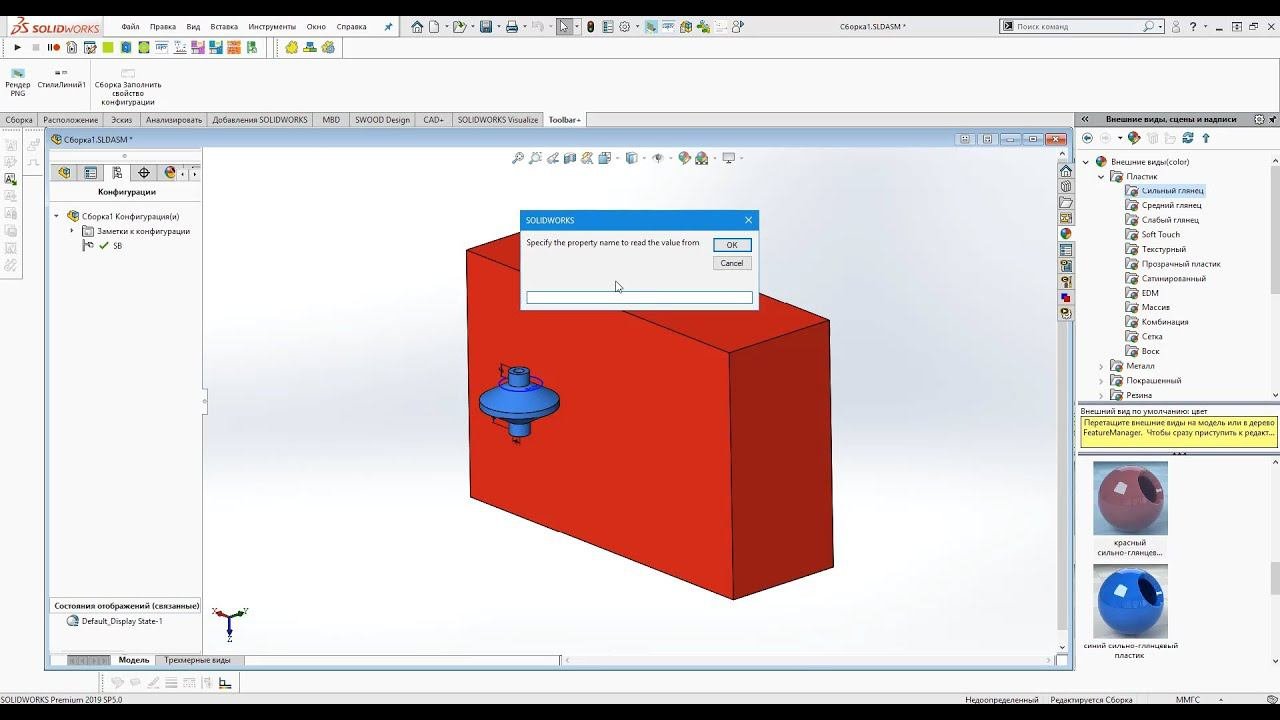Viewport: 1280px width, 720px height.
Task: Click Cancel in the SOLIDWORKS dialog
Action: point(732,263)
